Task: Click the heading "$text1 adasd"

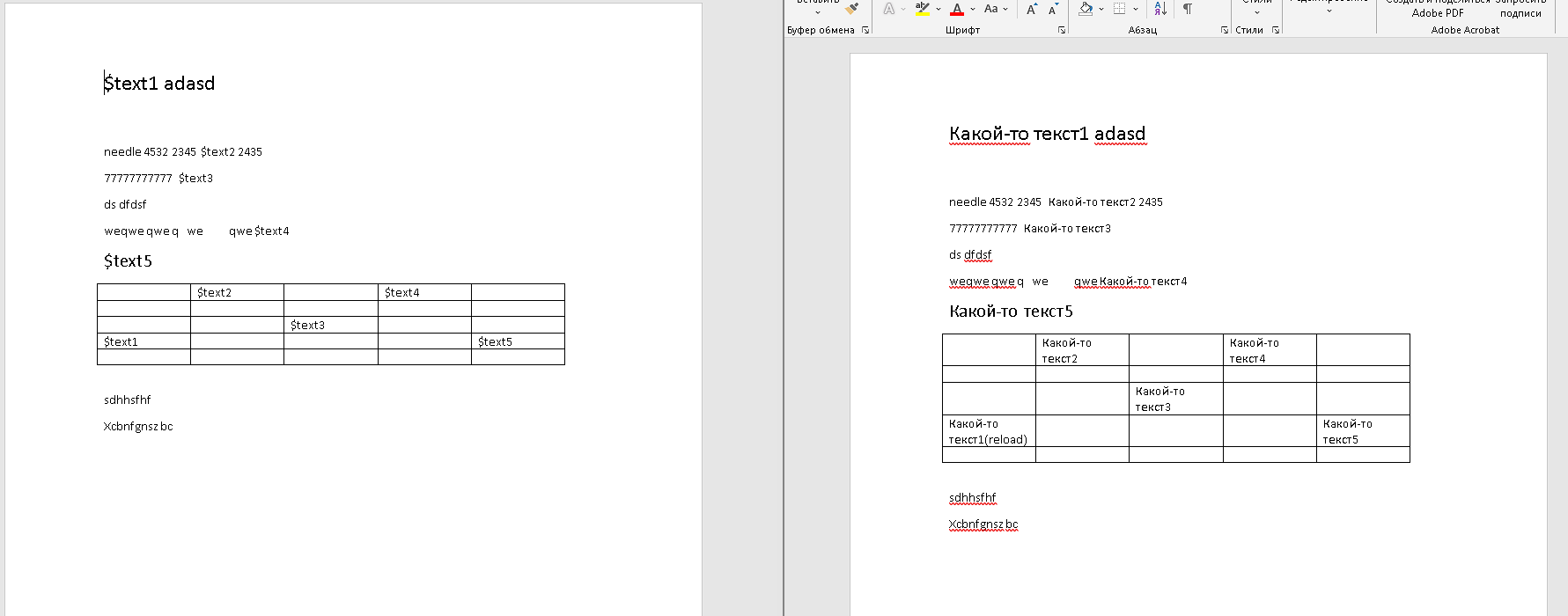Action: 159,84
